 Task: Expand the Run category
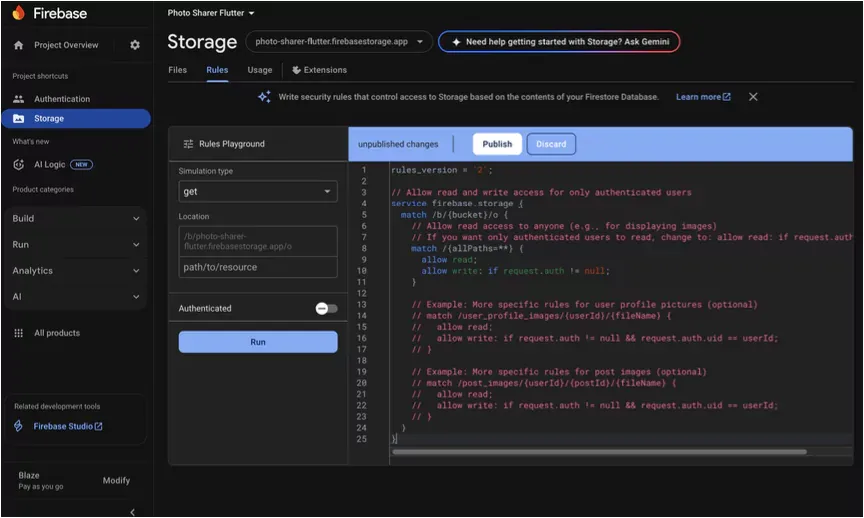[x=75, y=245]
